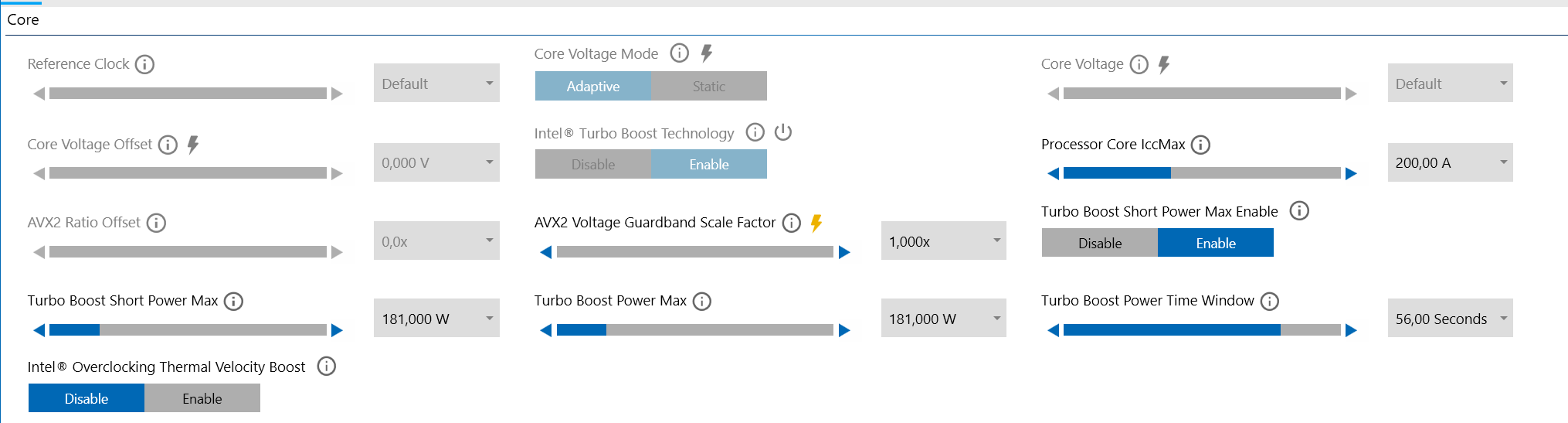Click the Turbo Boost Power Time Window slider
The image size is (1568, 423).
[1202, 330]
